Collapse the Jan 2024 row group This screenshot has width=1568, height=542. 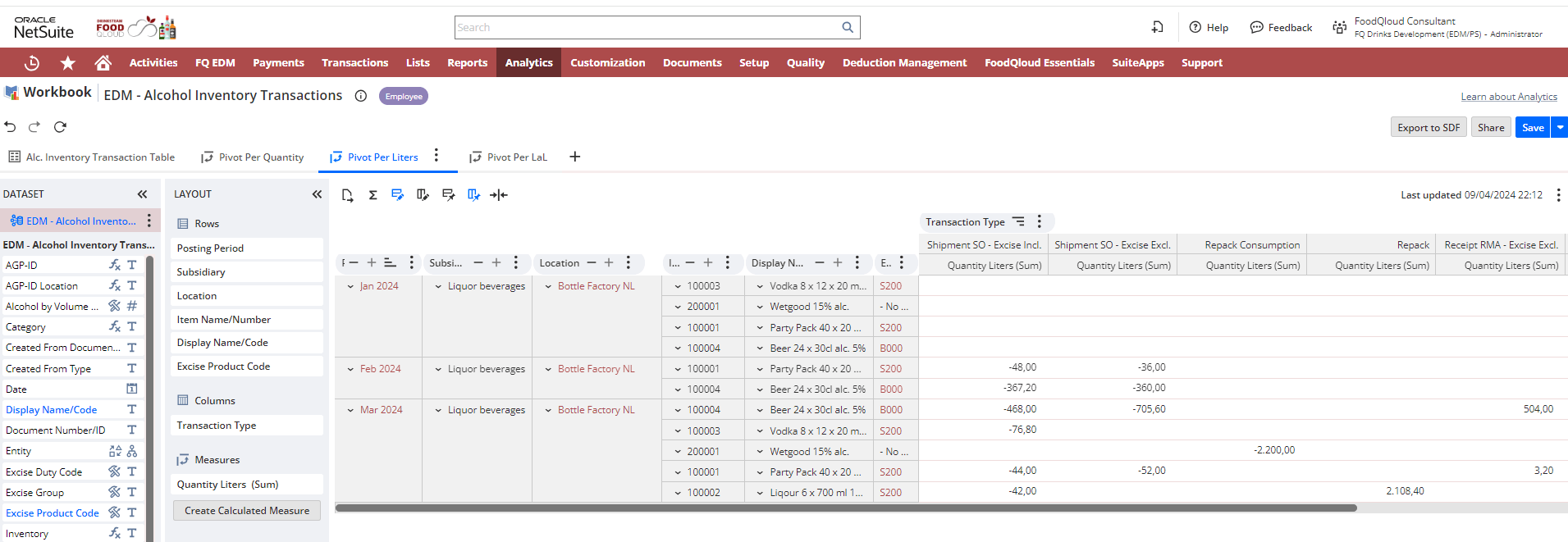[350, 286]
